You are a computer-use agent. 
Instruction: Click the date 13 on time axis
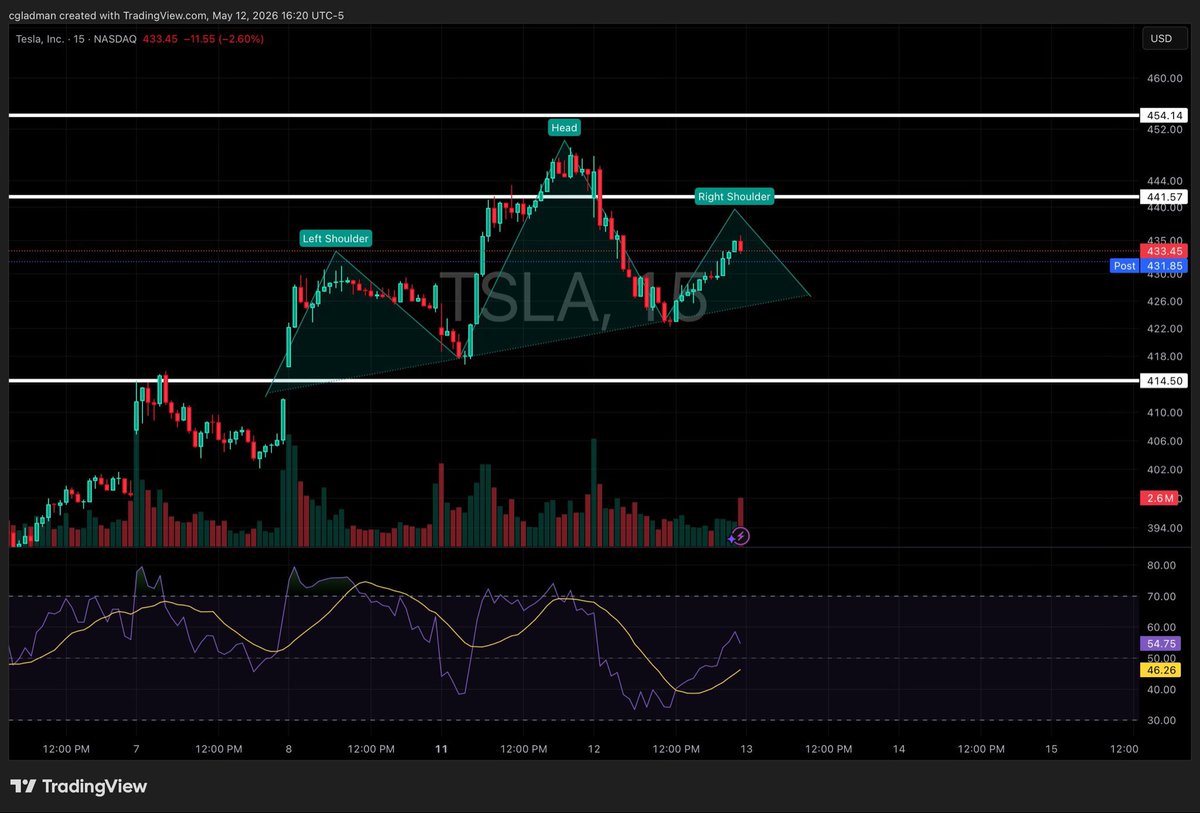(746, 749)
